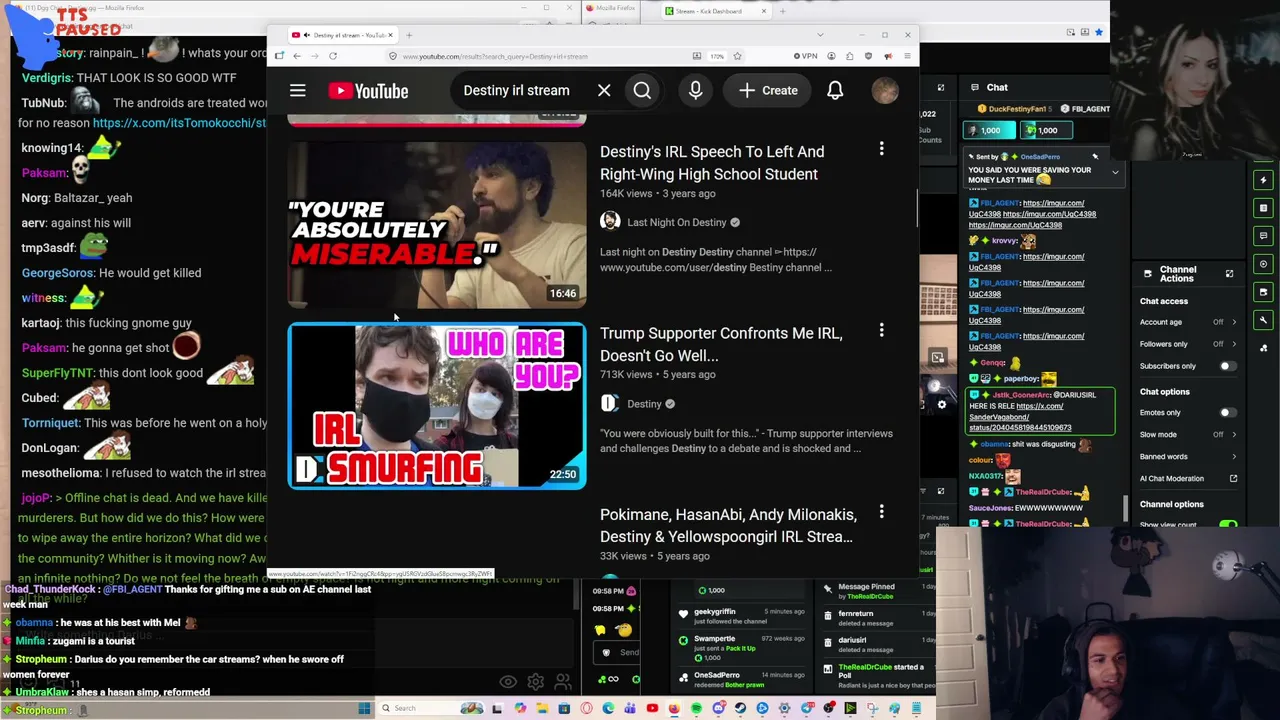Pop out the Channel Actions panel

click(1229, 273)
